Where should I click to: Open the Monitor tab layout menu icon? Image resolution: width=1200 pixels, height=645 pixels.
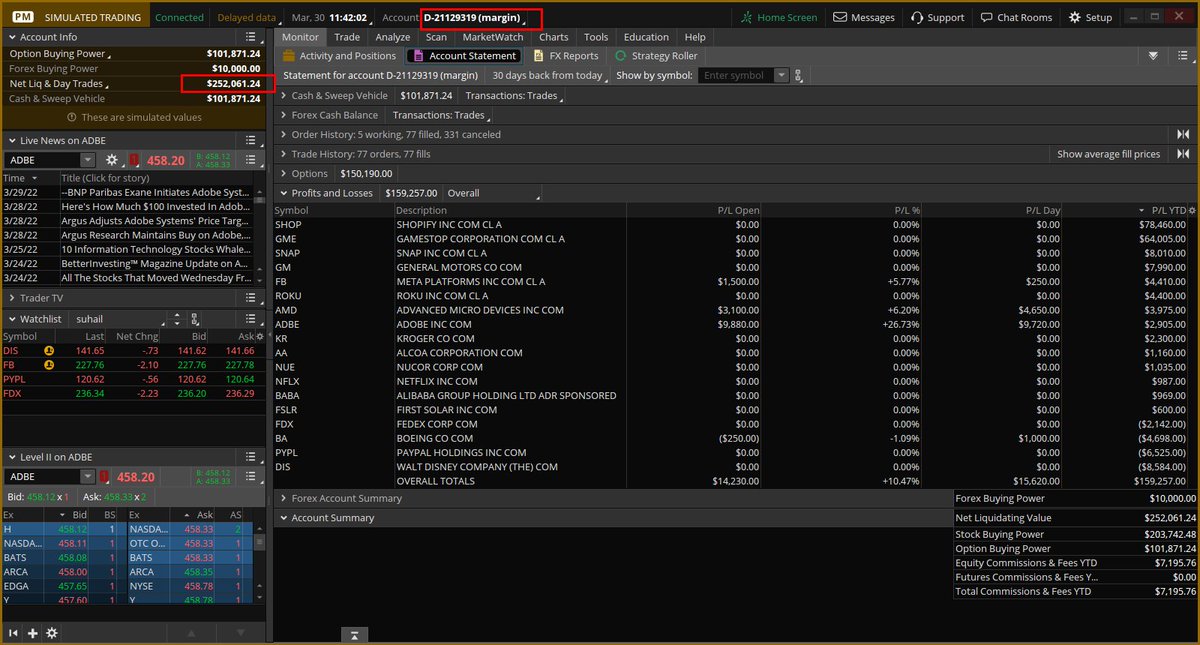coord(1181,56)
